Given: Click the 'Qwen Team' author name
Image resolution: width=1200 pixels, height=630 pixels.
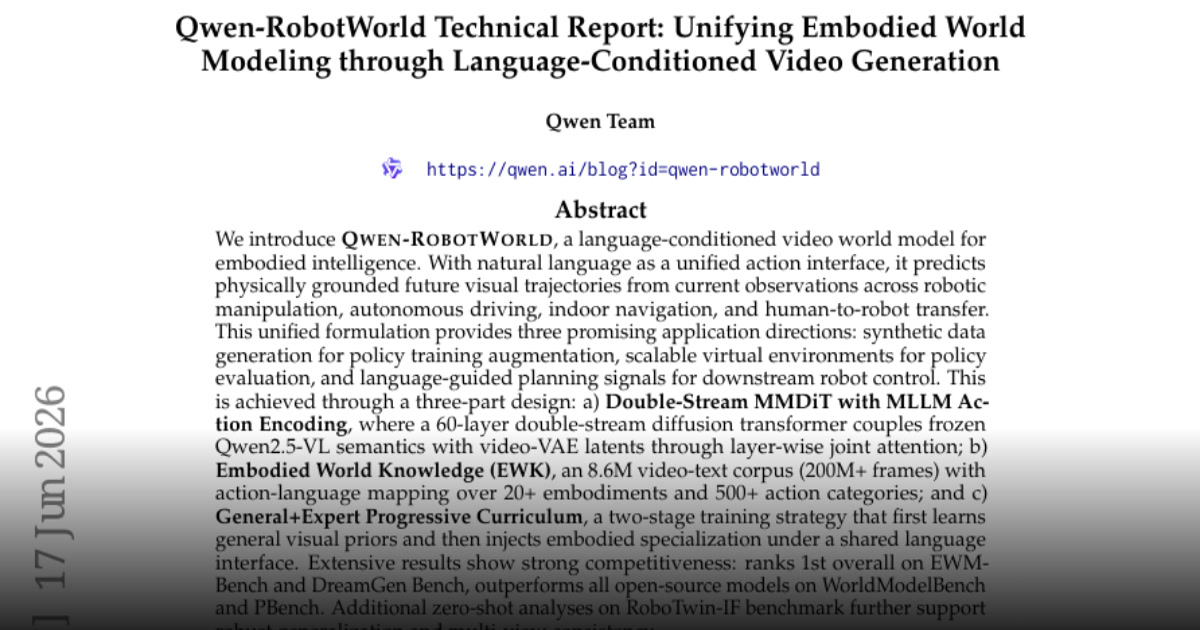Looking at the screenshot, I should (x=600, y=122).
